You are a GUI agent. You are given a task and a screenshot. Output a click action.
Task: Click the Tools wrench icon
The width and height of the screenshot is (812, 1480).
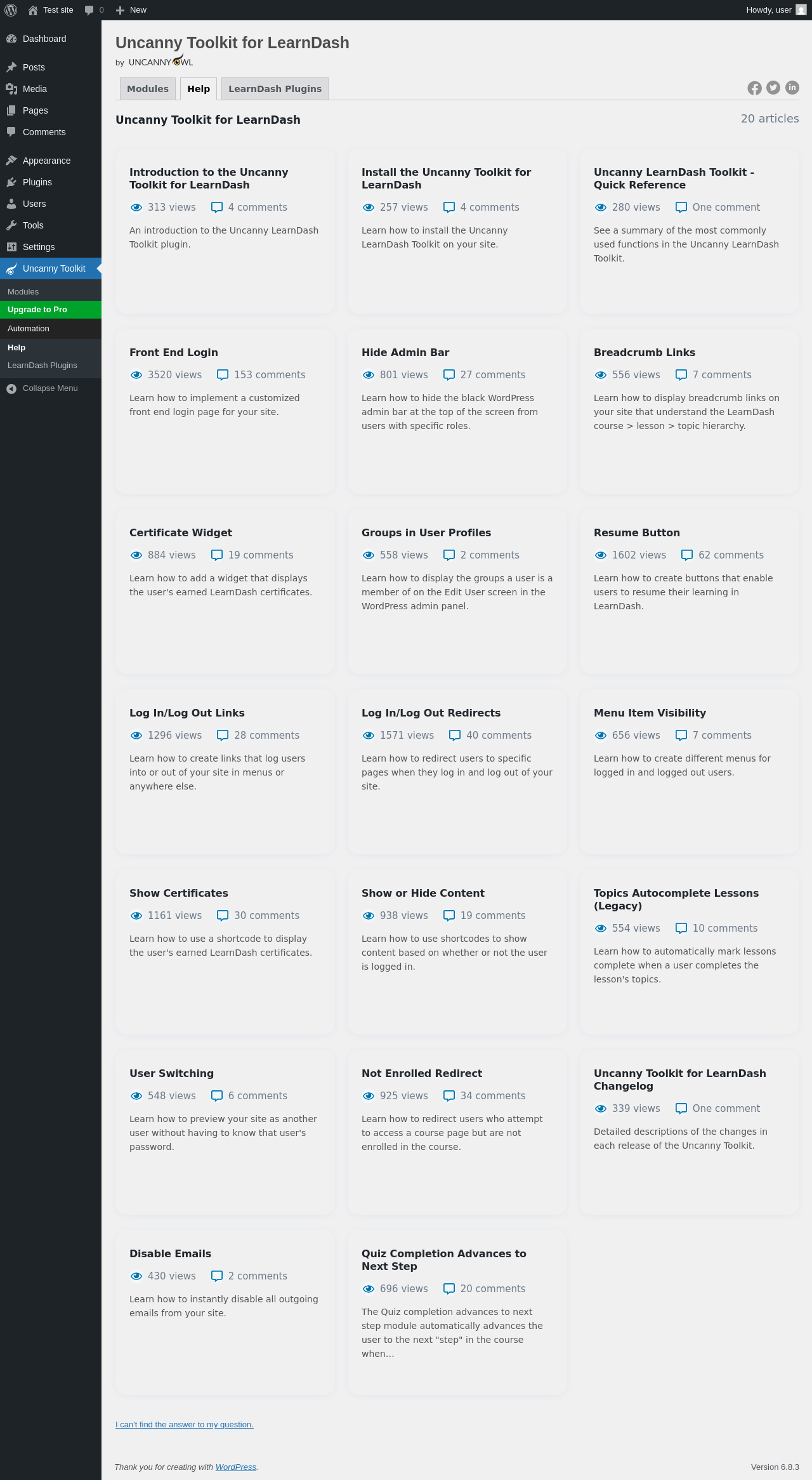coord(11,225)
